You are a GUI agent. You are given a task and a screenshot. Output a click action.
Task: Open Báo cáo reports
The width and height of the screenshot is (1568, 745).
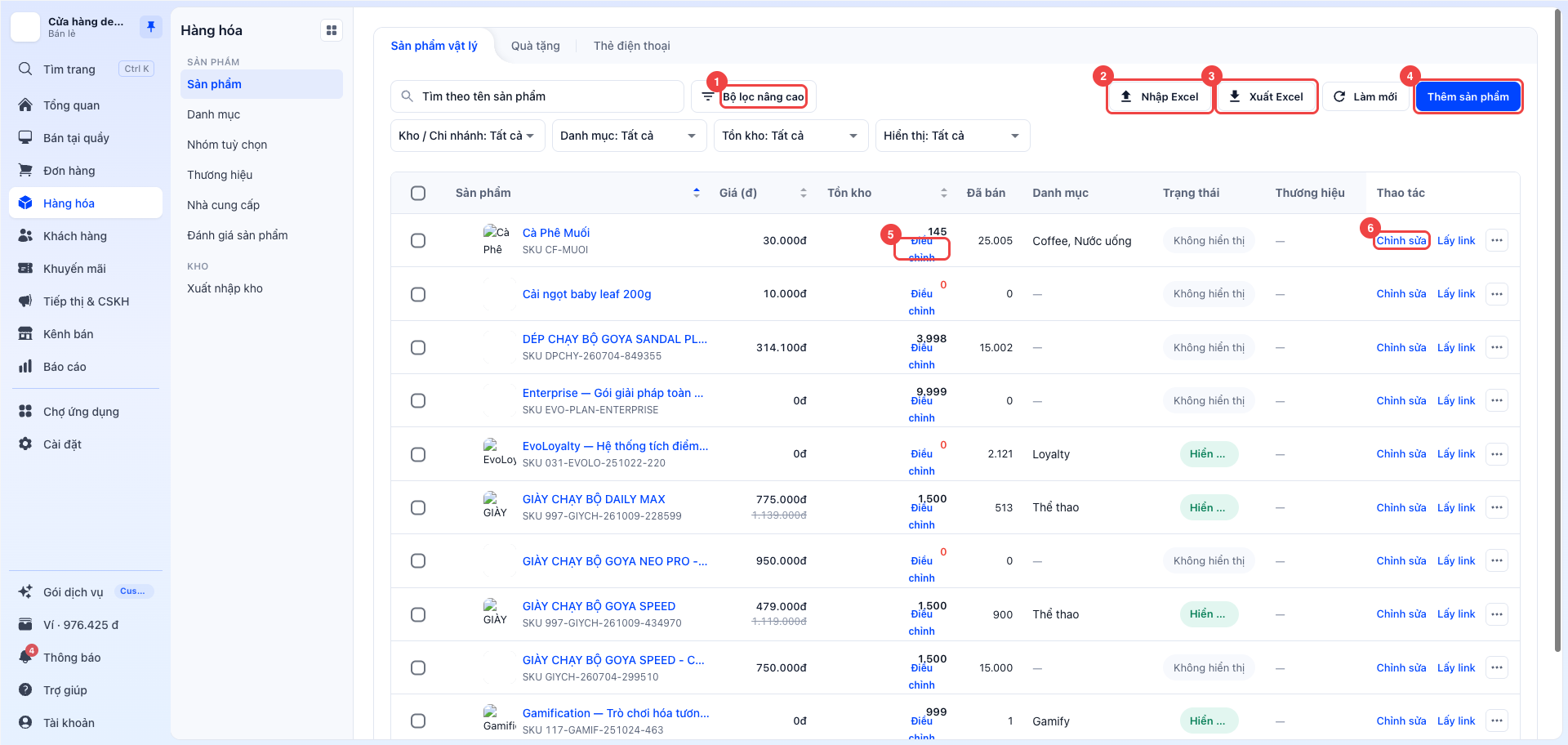click(x=86, y=367)
